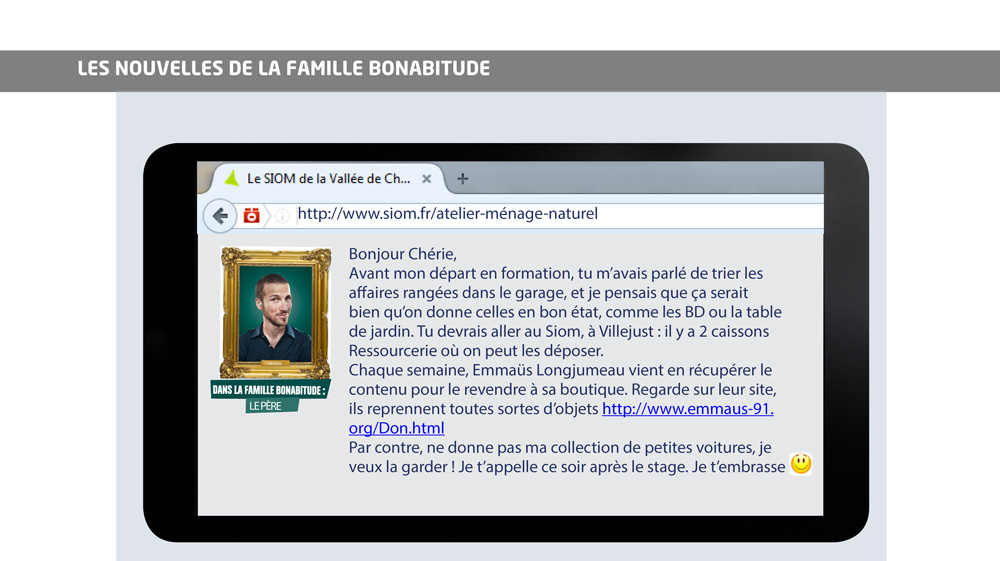
Task: Click the yellow smiley emoji ending the message
Action: tap(801, 464)
